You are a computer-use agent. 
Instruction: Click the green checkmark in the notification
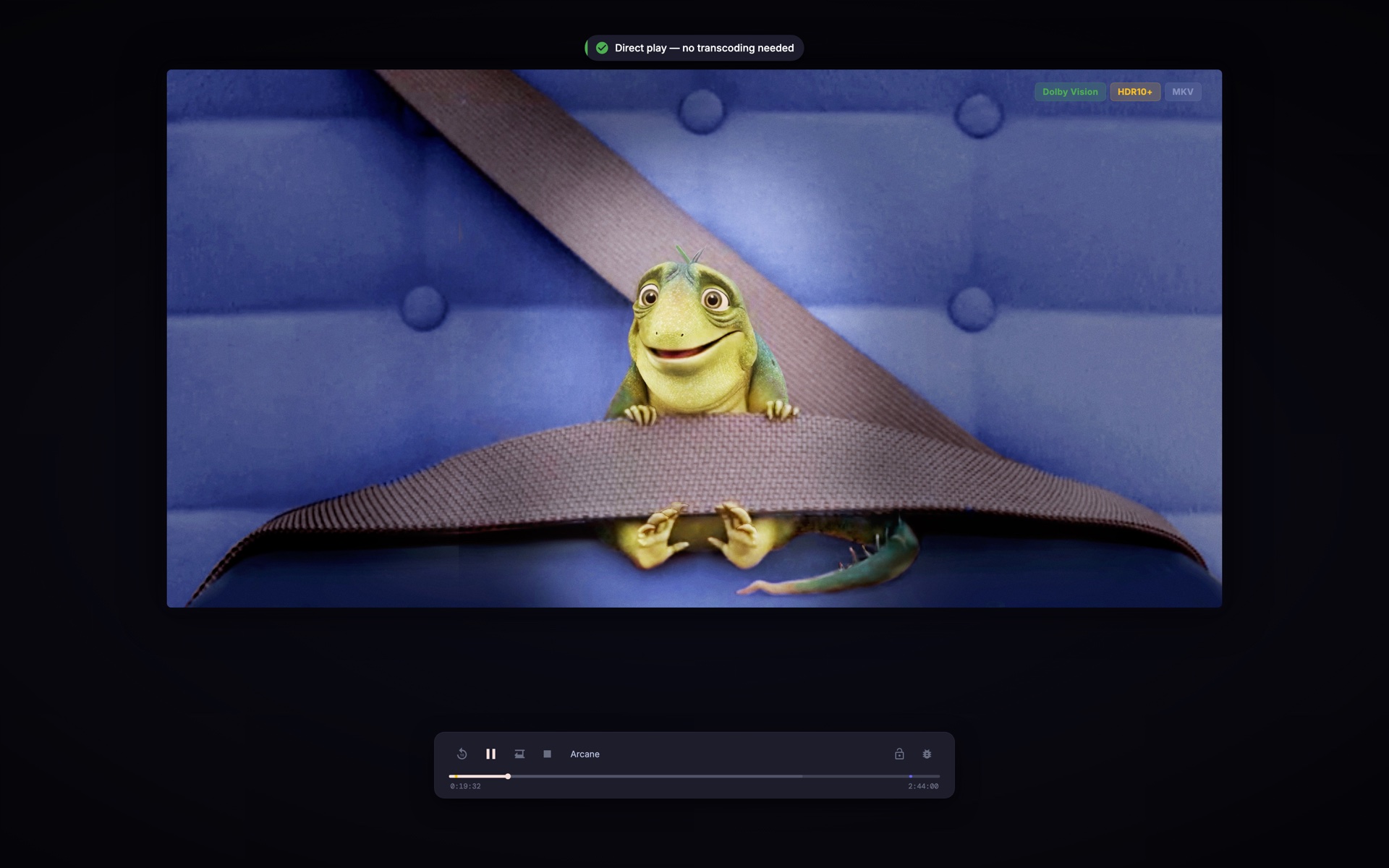point(602,48)
